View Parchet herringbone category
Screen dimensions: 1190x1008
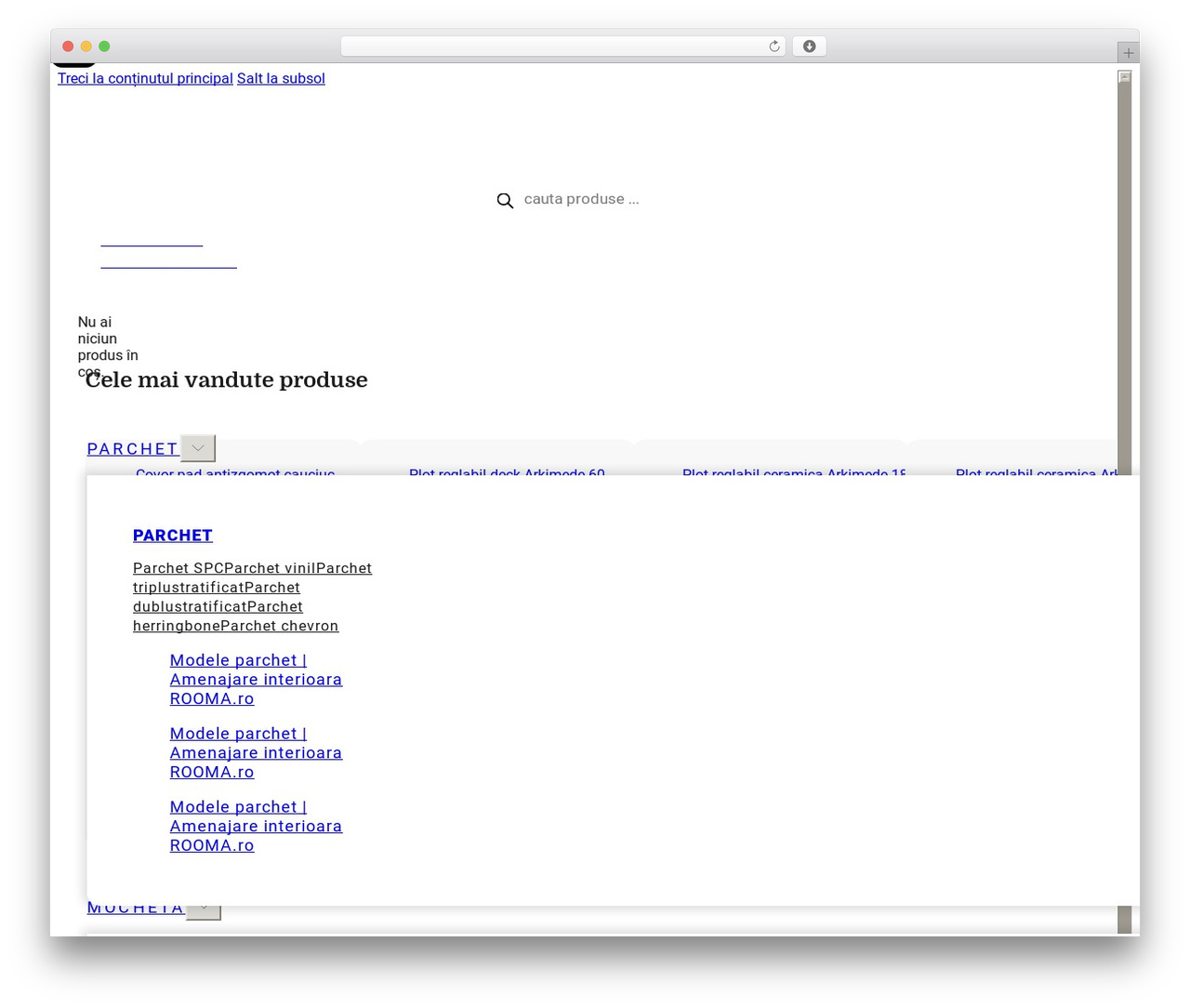(x=217, y=617)
